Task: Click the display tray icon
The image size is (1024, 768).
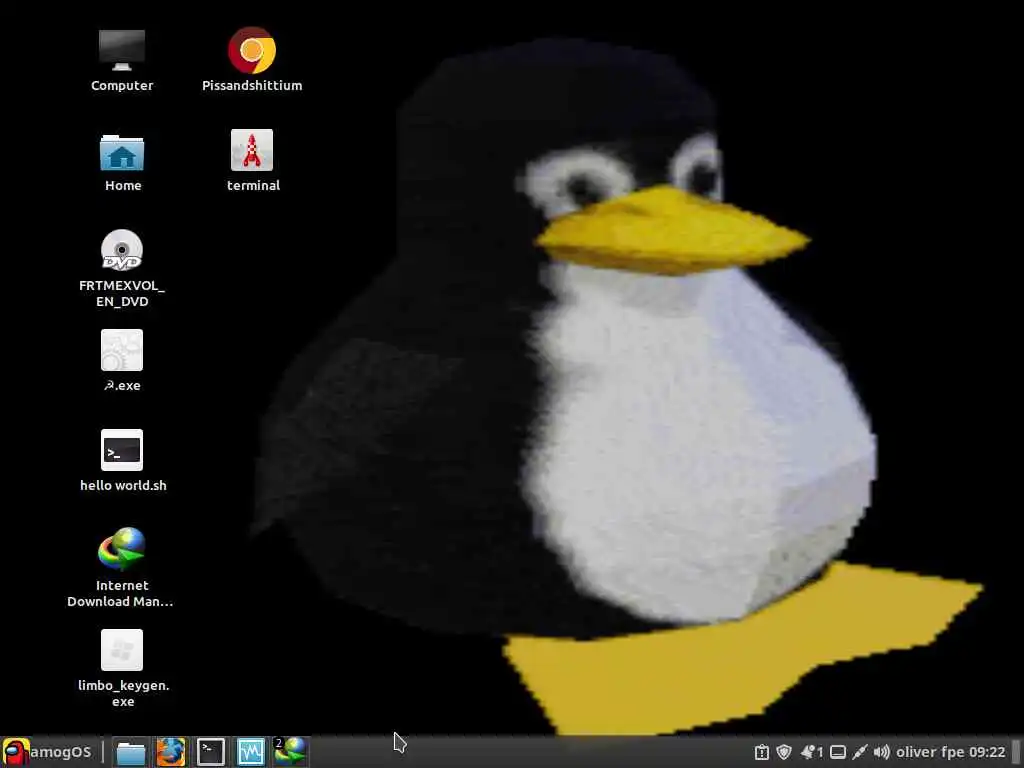Action: click(838, 752)
